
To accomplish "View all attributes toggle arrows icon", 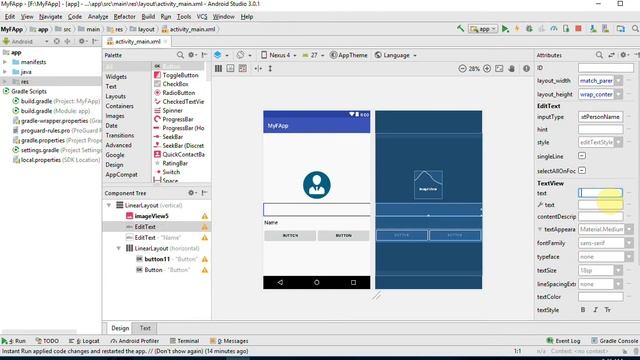I will (611, 55).
